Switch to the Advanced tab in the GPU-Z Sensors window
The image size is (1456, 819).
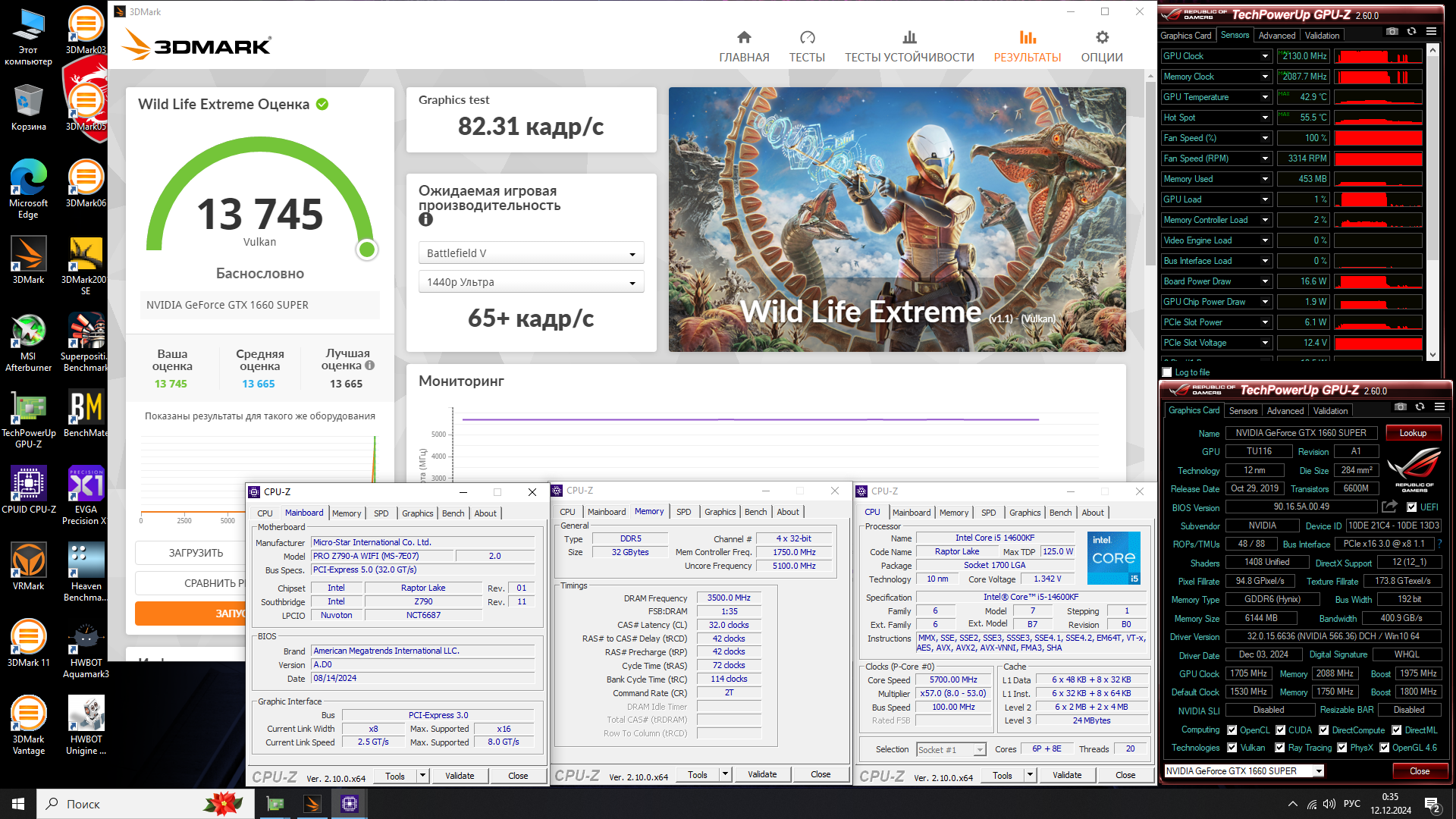[1276, 36]
